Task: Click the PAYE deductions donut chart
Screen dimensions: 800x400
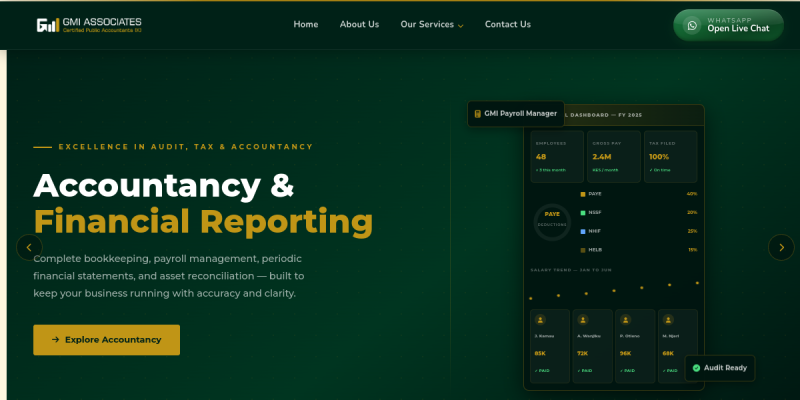Action: [552, 219]
